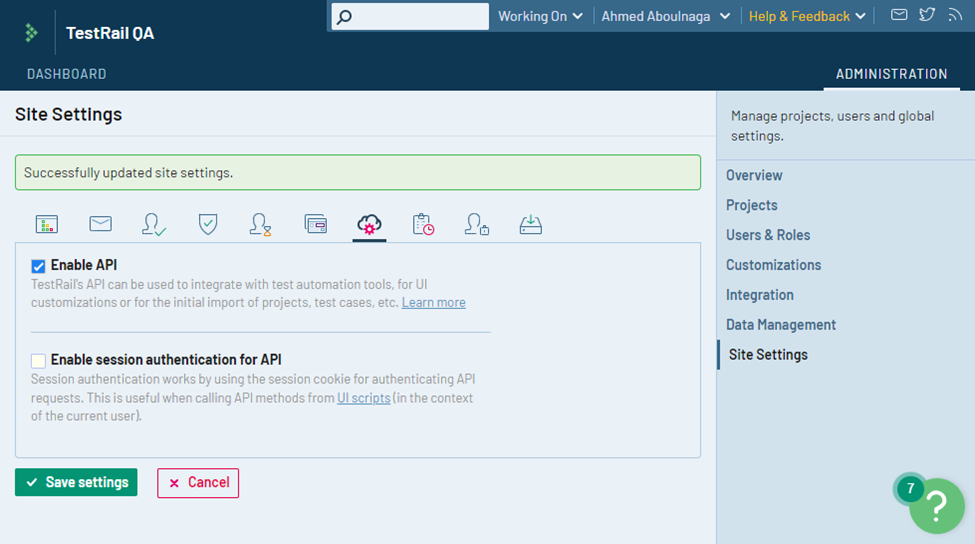Open the user with hourglass tab icon
This screenshot has height=544, width=975.
pos(261,224)
